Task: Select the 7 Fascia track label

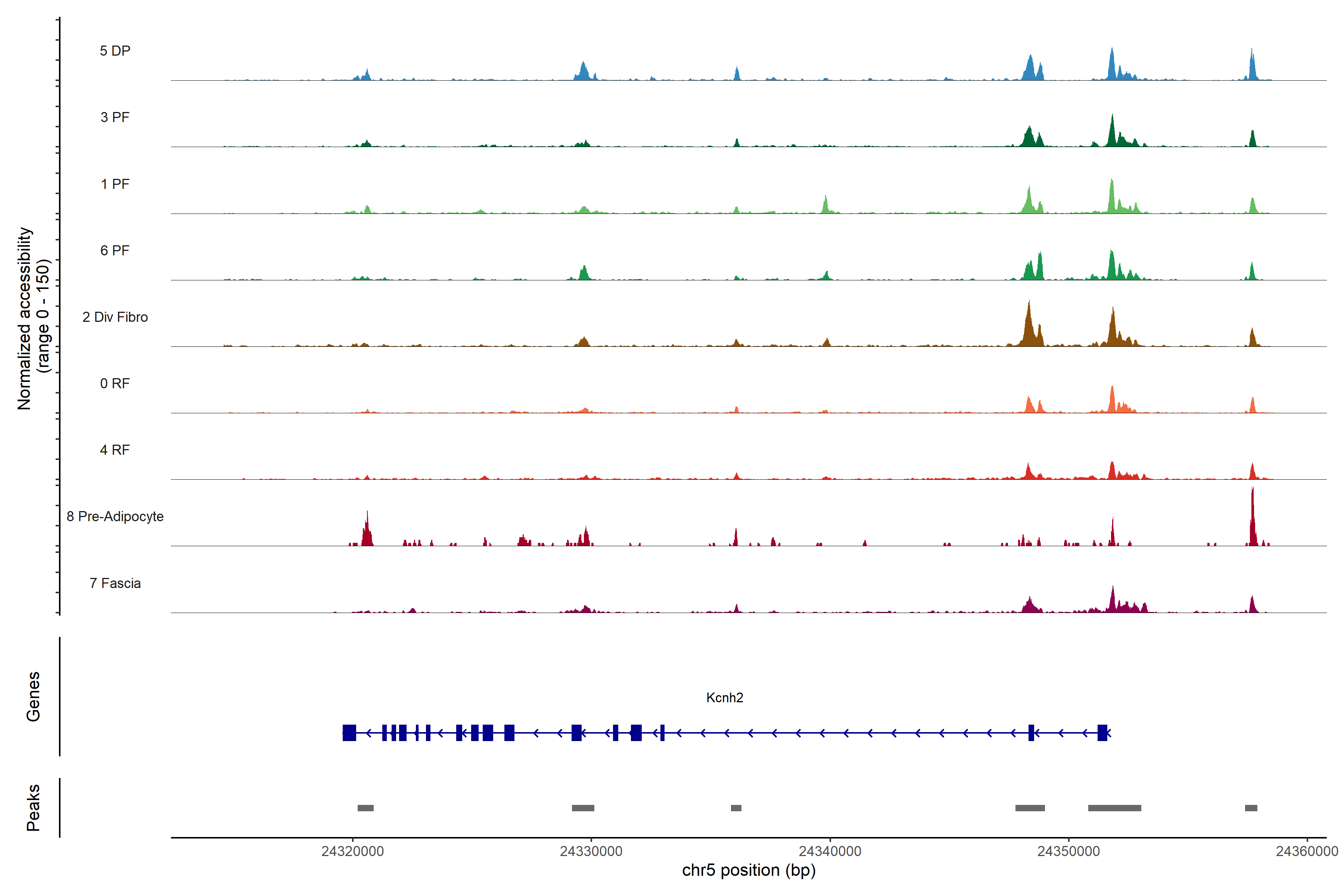Action: click(x=115, y=583)
